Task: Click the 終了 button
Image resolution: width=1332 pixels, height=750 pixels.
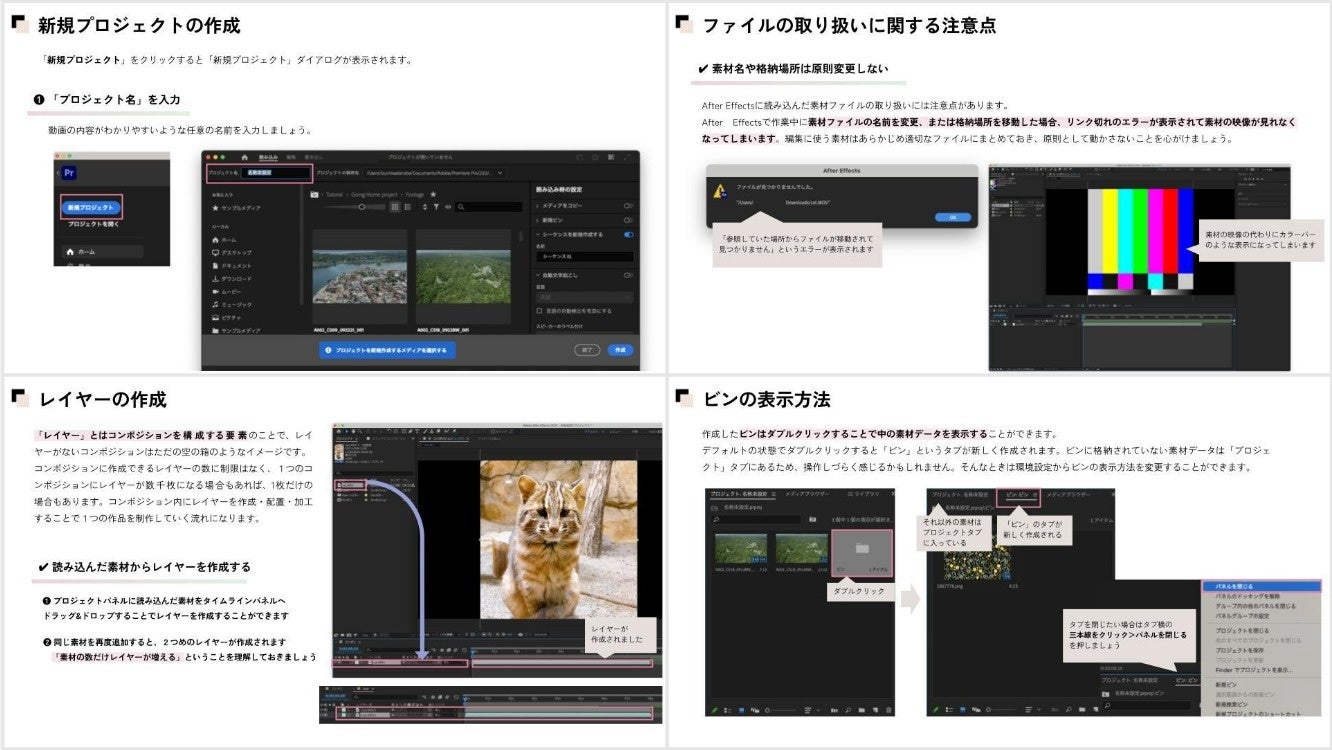Action: click(587, 350)
